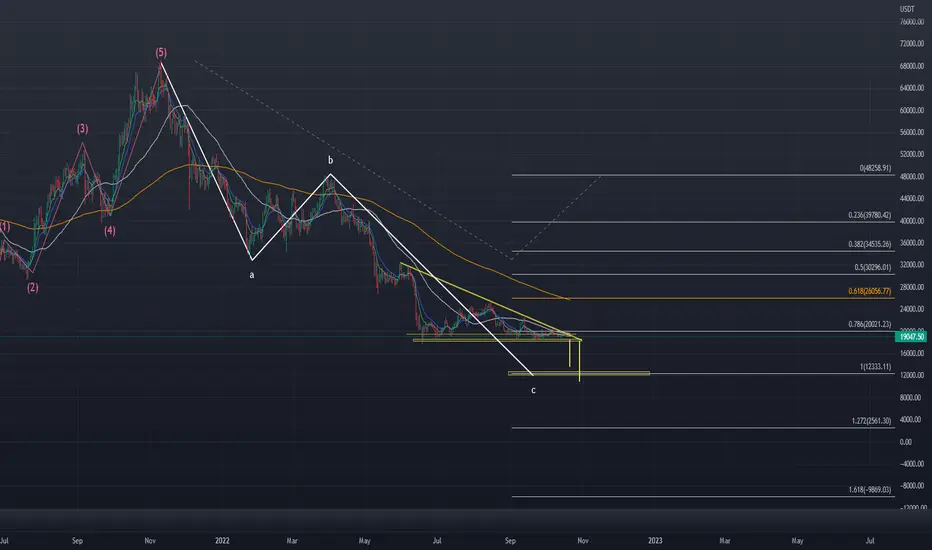Viewport: 932px width, 550px height.
Task: Click the 24000.00 price axis value
Action: 912,309
